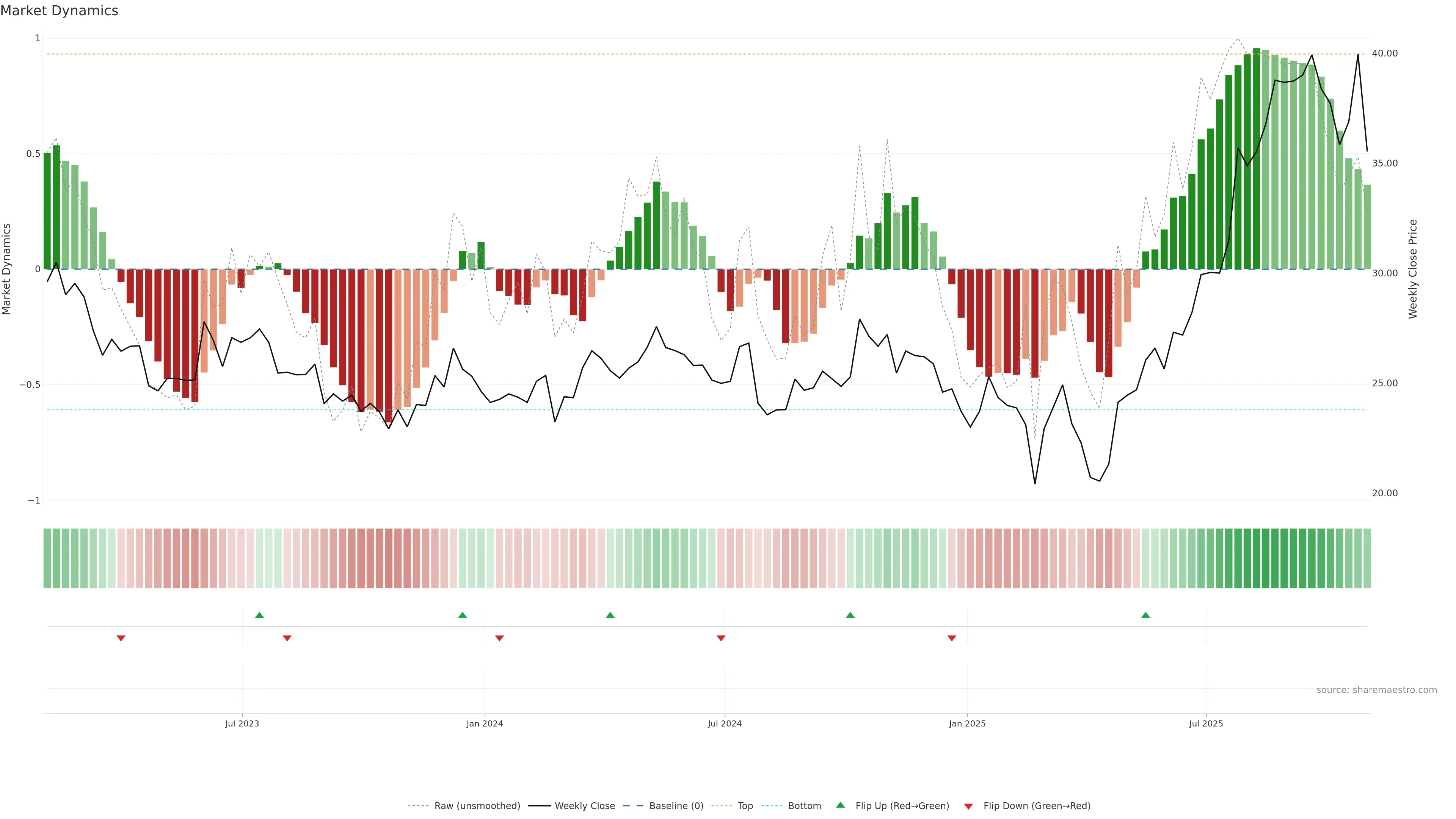Click the green flip-up triangle before Jan 2024
Screen dimensions: 1456x819
pyautogui.click(x=462, y=615)
